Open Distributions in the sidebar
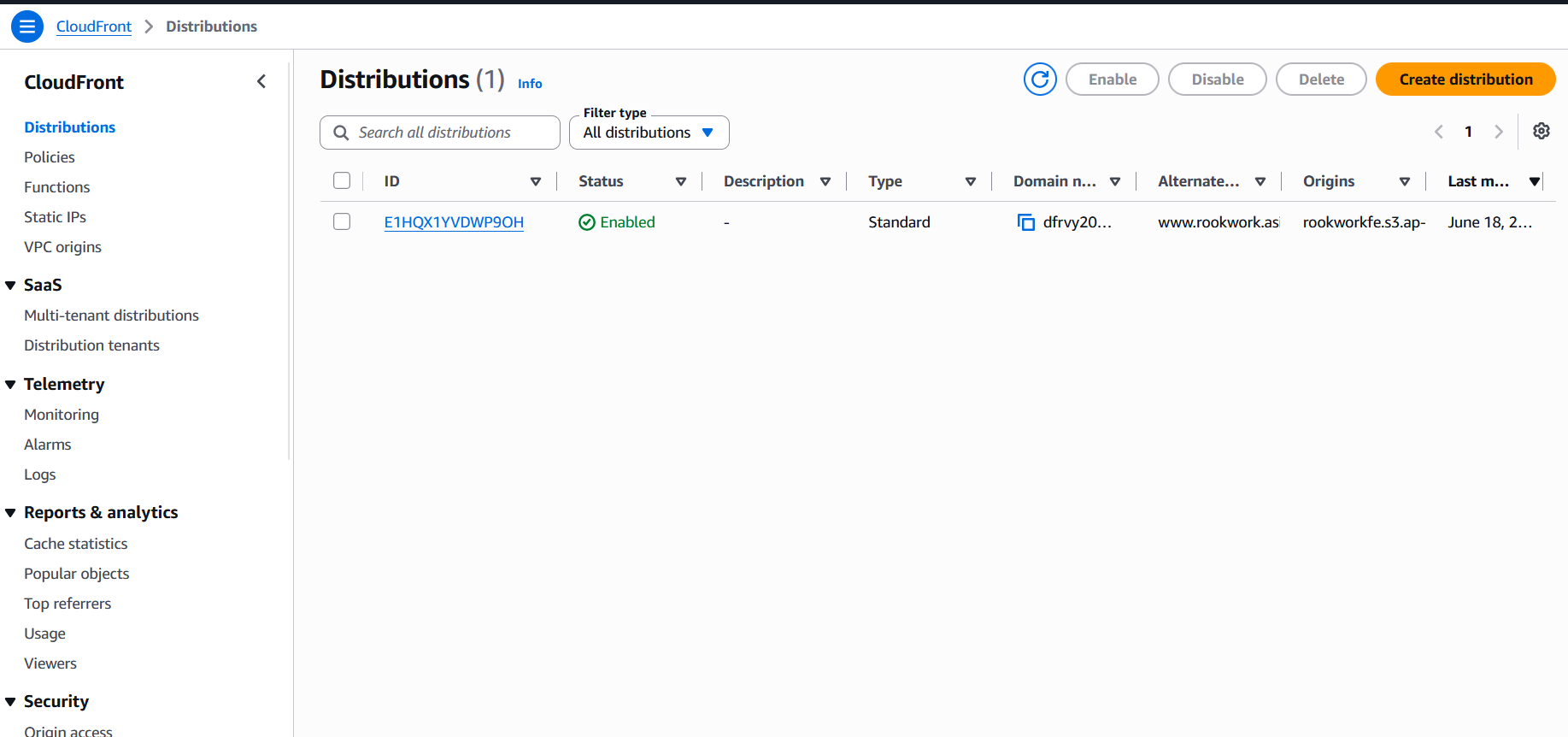 pyautogui.click(x=69, y=127)
